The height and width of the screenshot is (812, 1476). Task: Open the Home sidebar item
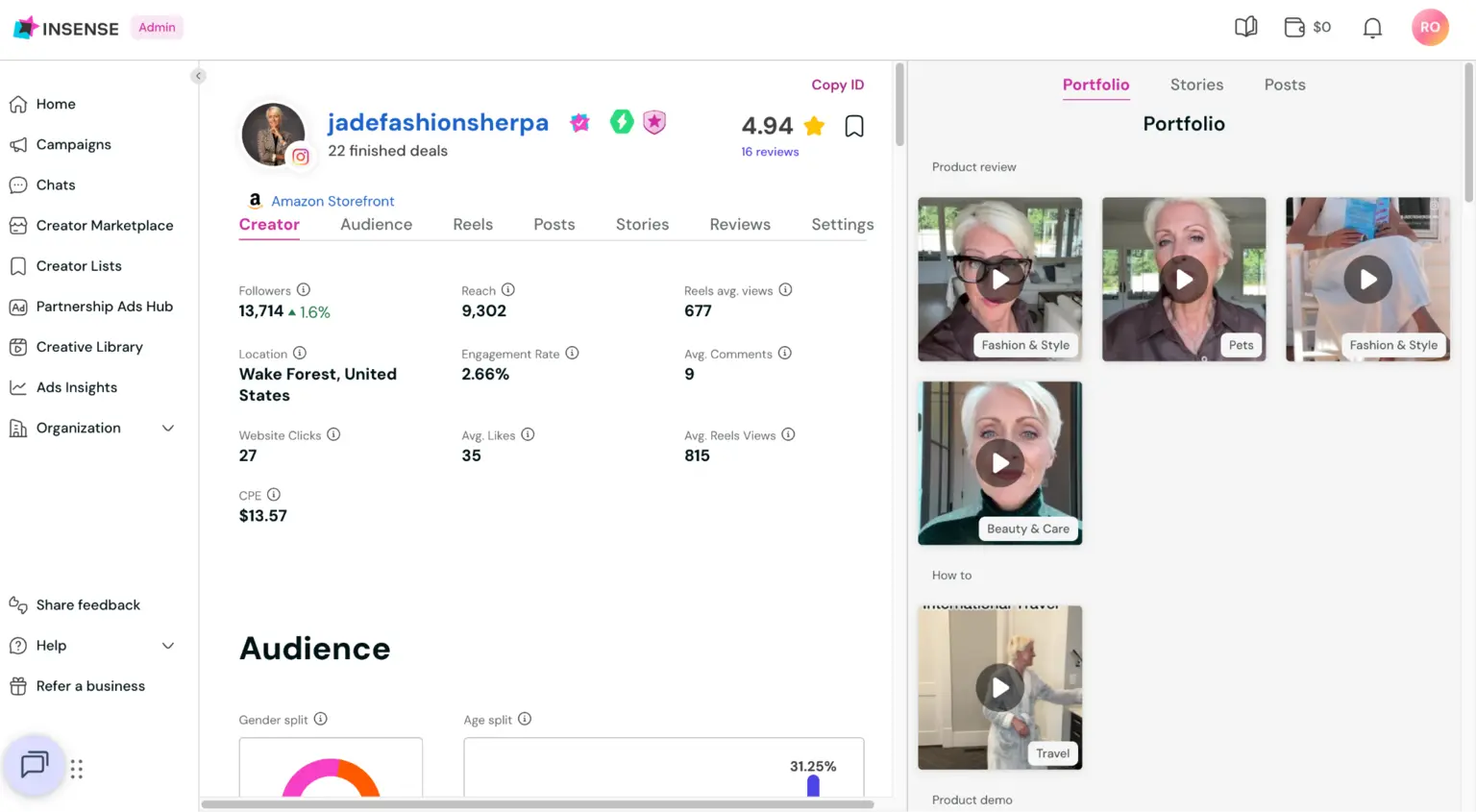tap(56, 104)
